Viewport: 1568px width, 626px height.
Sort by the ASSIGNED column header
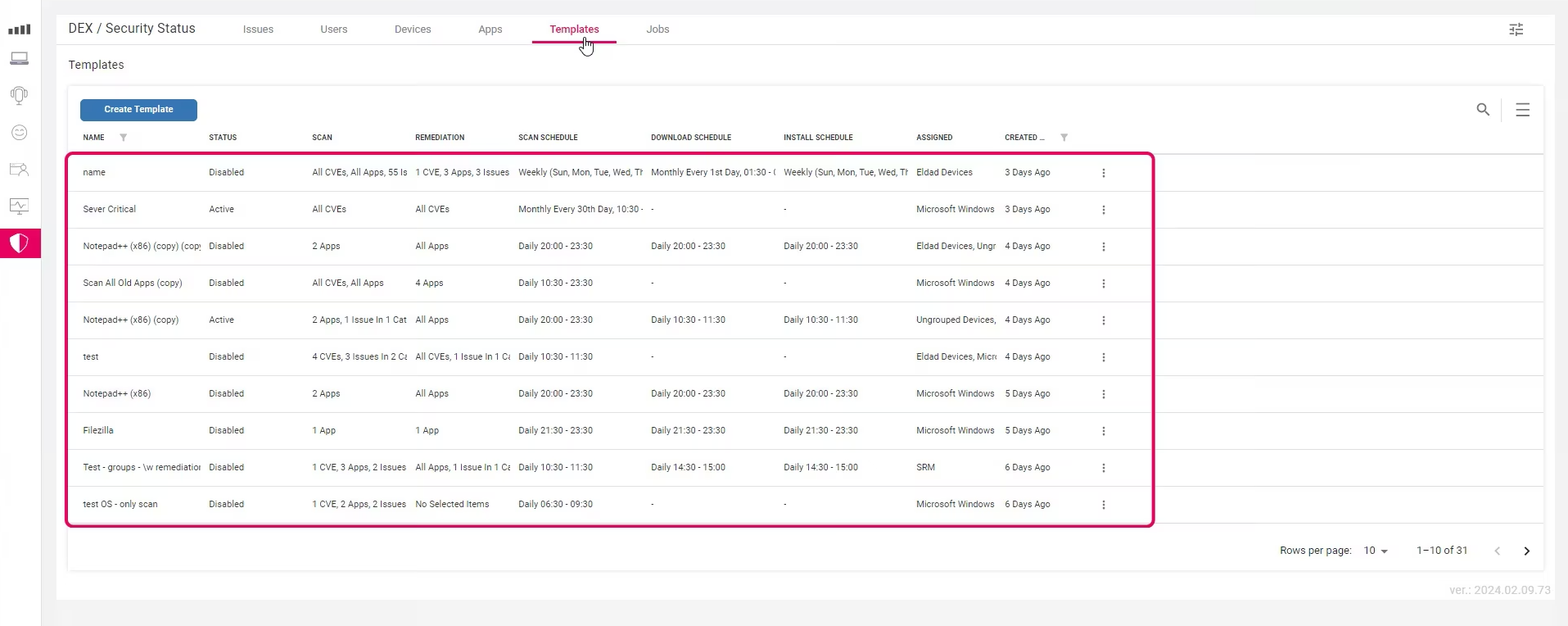[x=934, y=138]
